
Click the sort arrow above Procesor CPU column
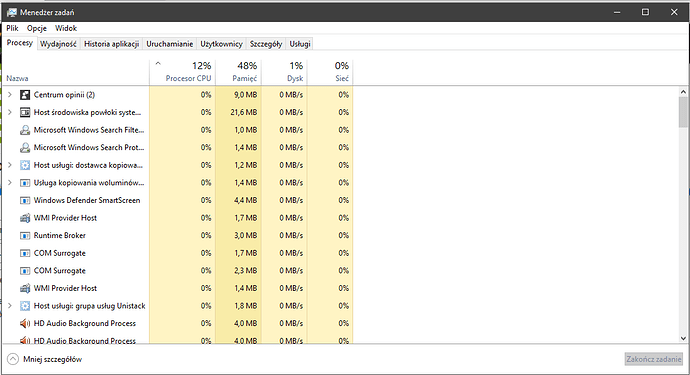158,64
